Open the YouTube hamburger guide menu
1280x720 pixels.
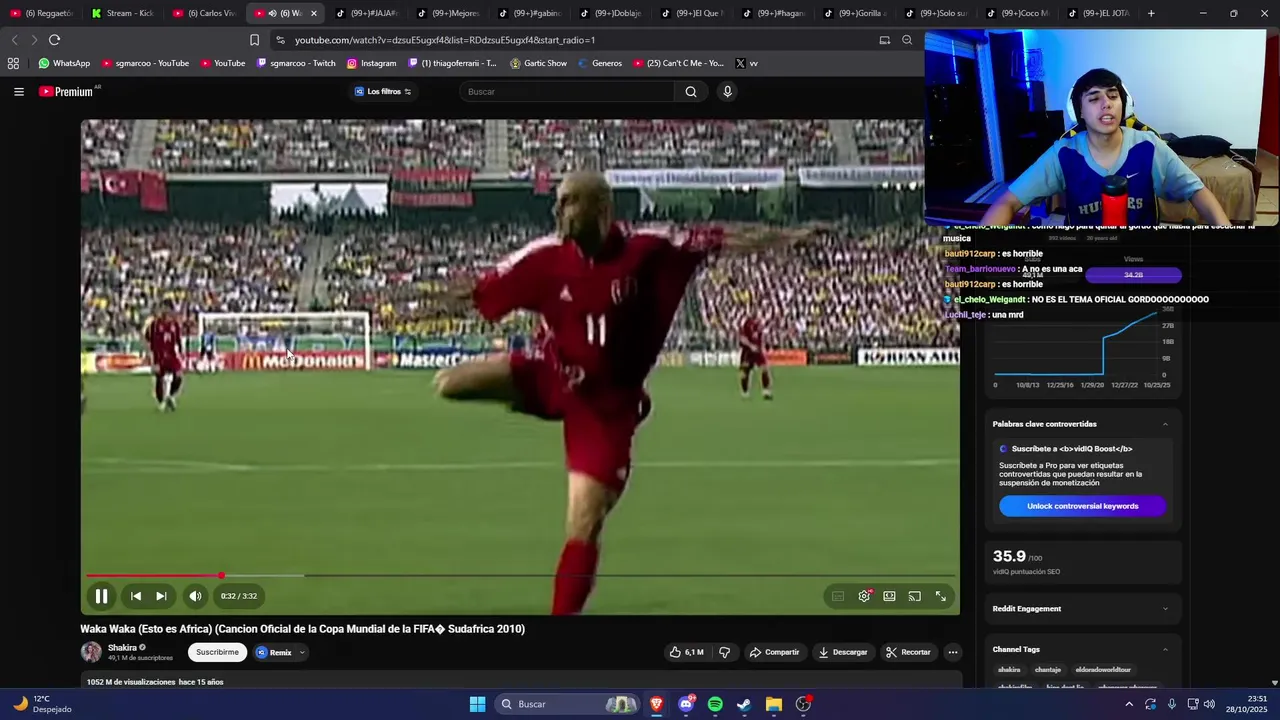pyautogui.click(x=18, y=91)
